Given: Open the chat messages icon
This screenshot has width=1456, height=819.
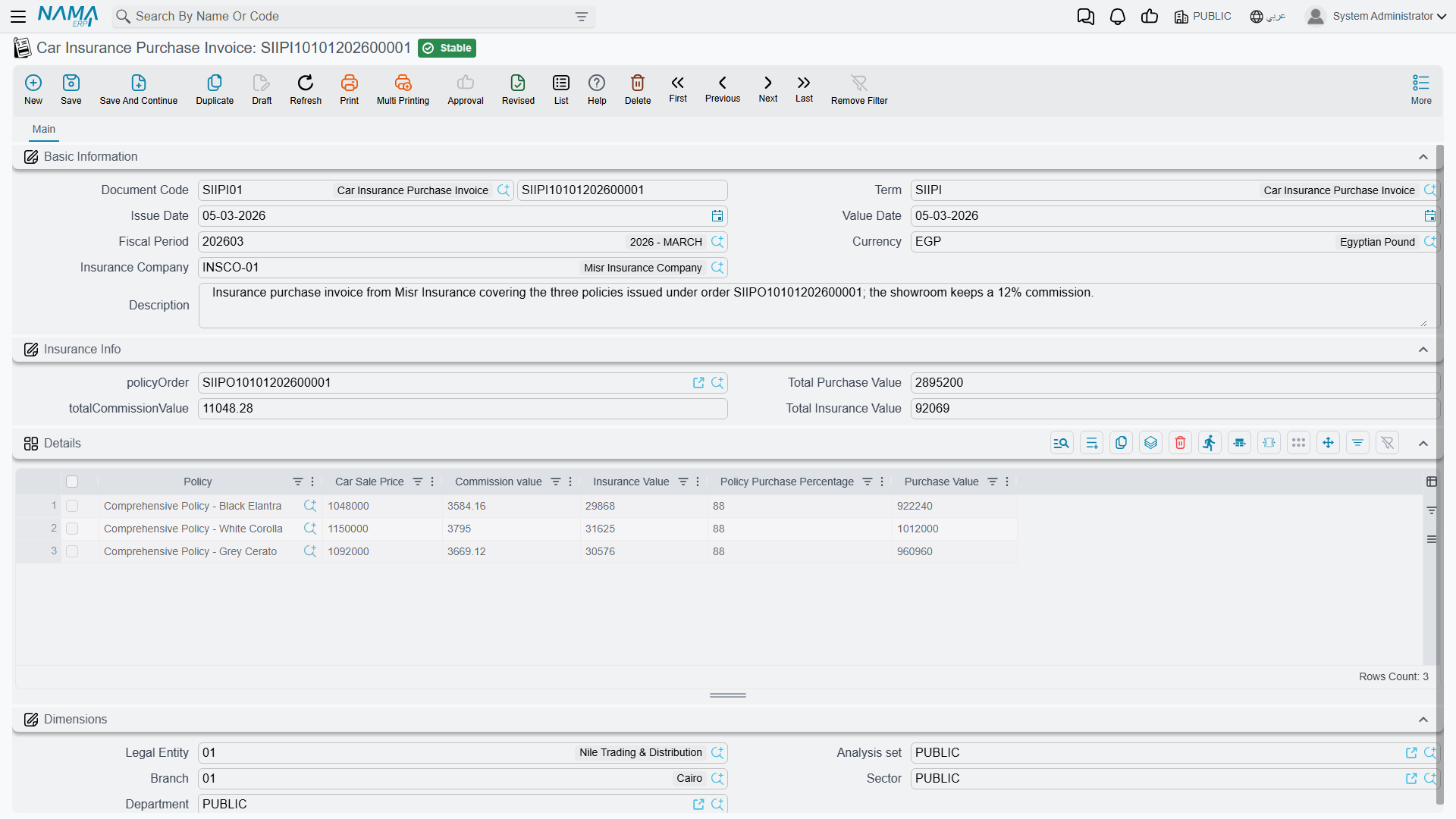Looking at the screenshot, I should [x=1085, y=16].
